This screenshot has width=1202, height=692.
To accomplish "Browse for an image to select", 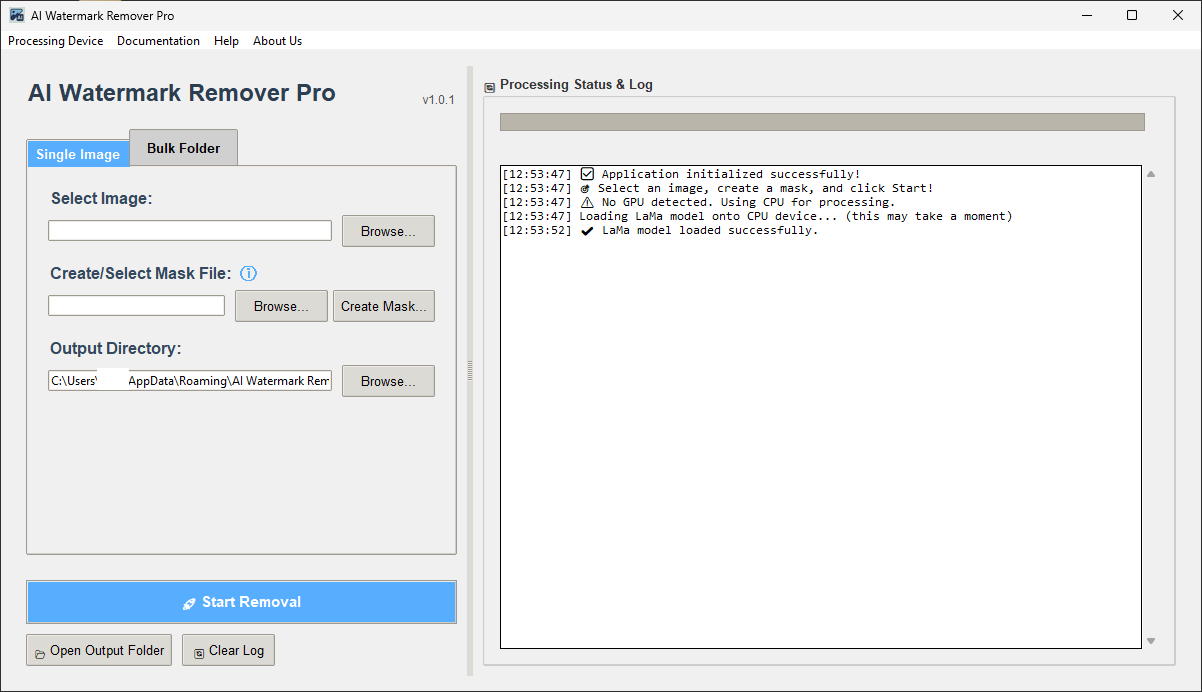I will point(388,231).
